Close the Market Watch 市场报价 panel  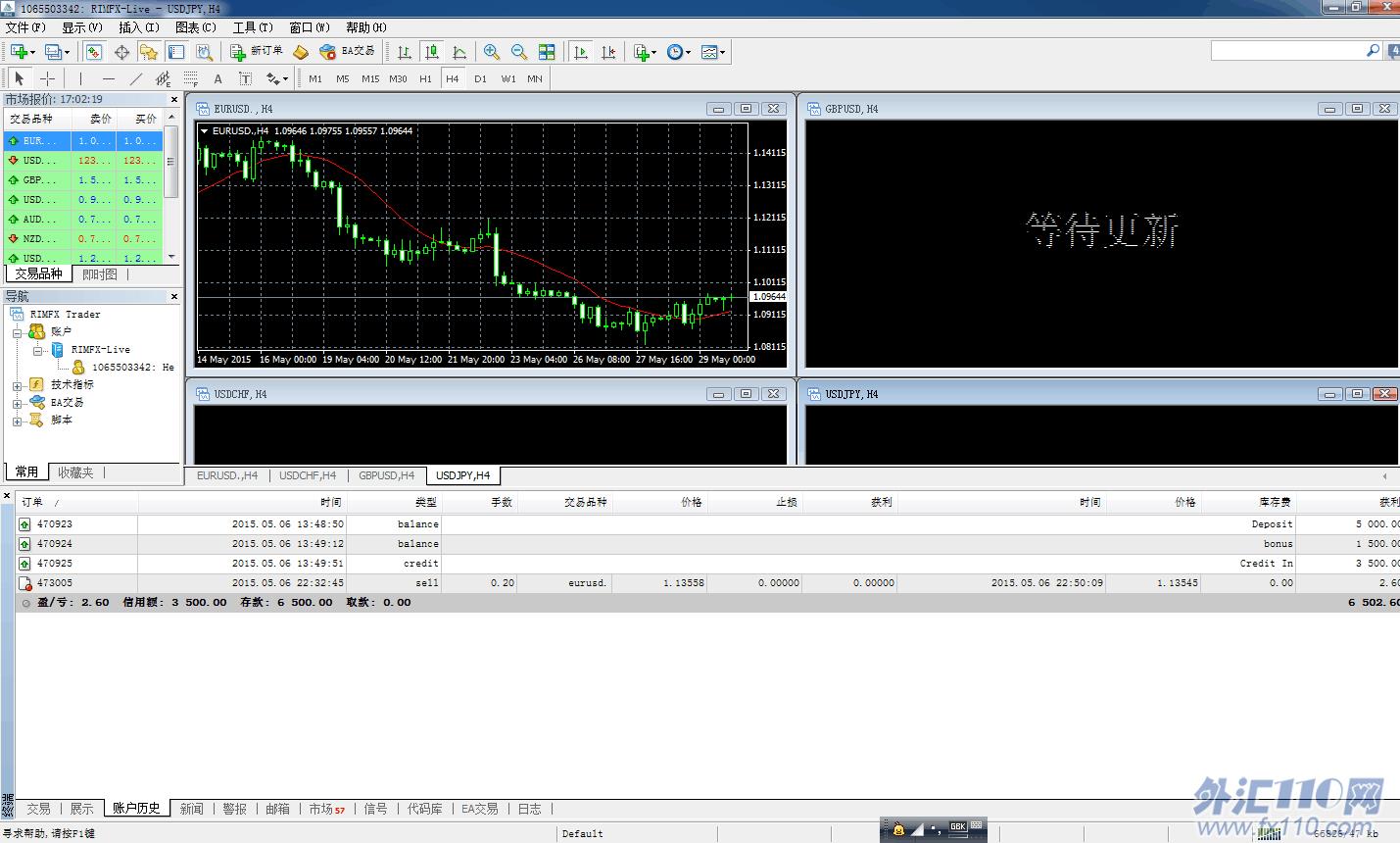(x=174, y=99)
